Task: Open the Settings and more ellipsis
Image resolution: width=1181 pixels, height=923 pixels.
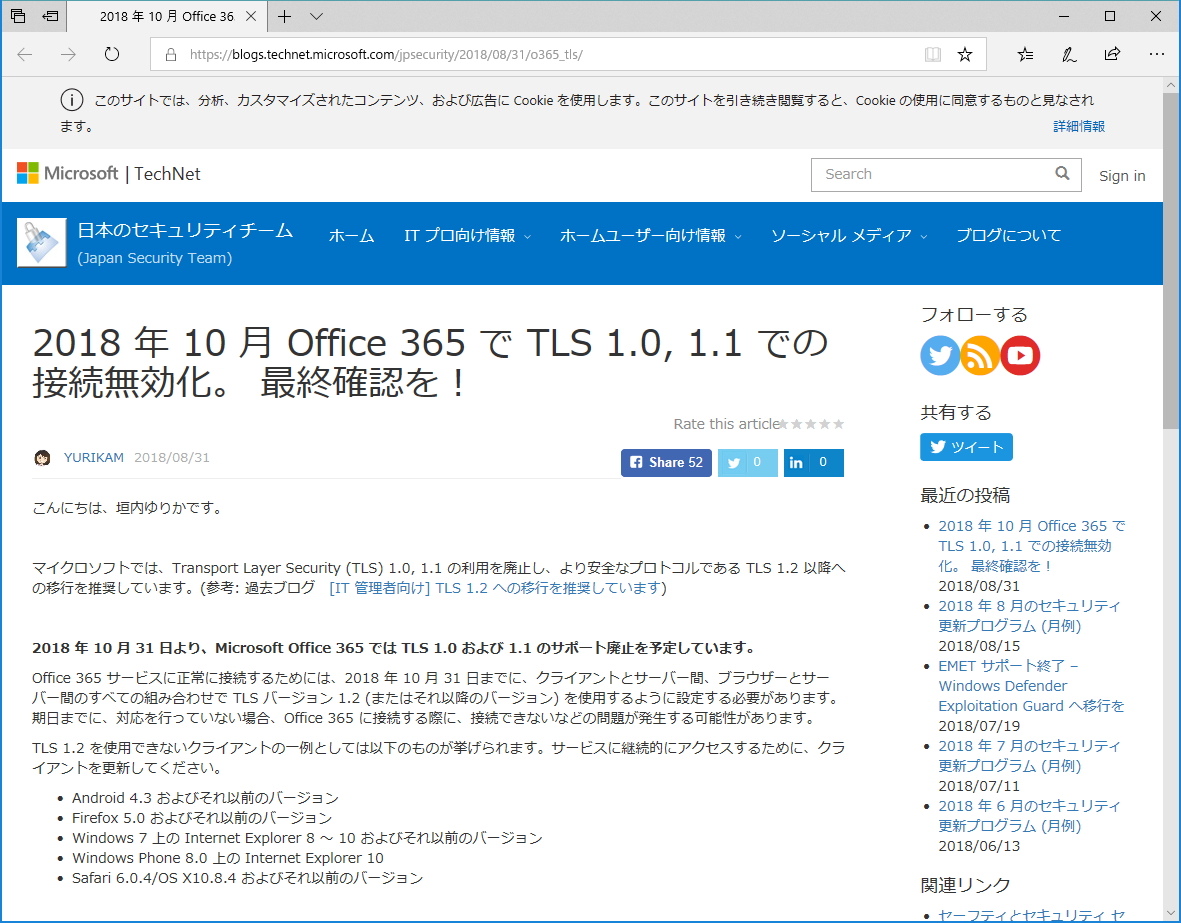Action: point(1156,54)
